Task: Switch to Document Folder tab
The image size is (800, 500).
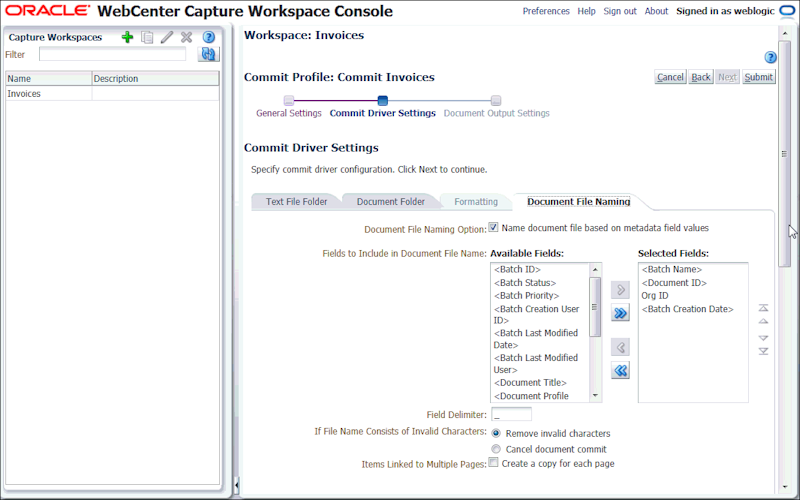Action: click(391, 202)
